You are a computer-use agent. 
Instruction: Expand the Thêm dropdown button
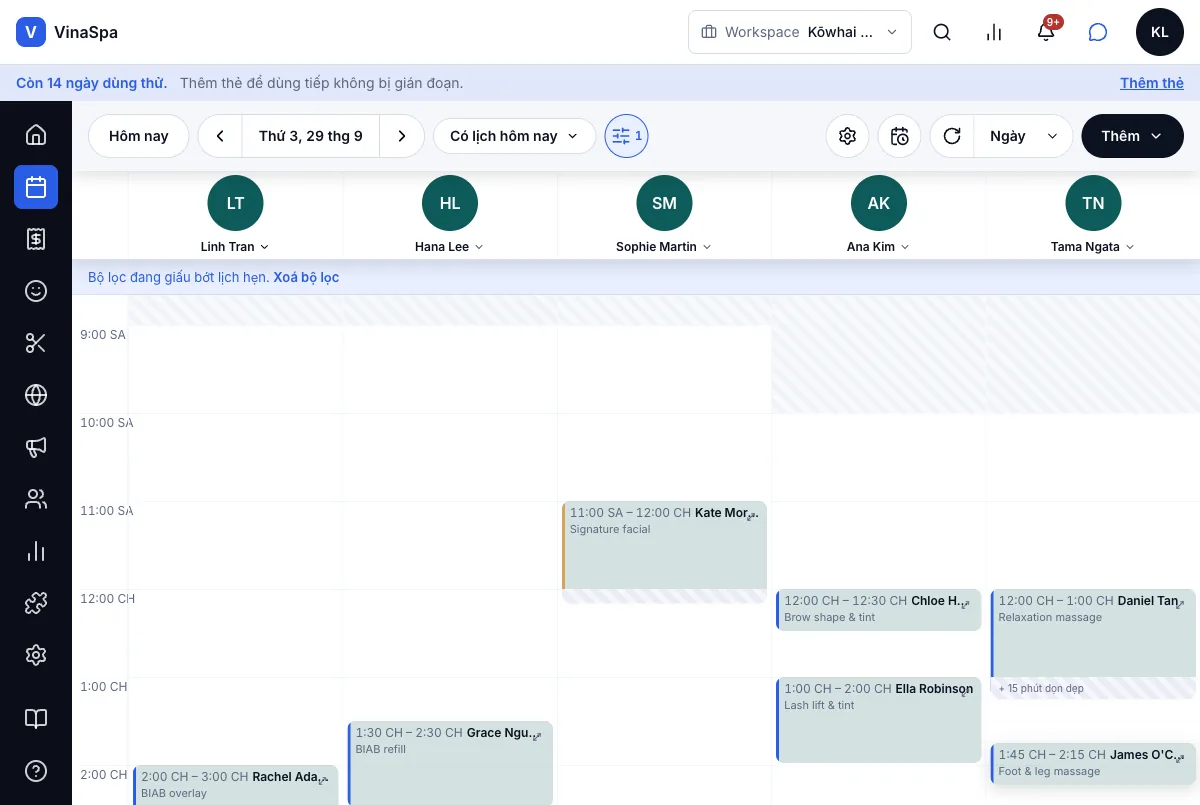pos(1132,136)
